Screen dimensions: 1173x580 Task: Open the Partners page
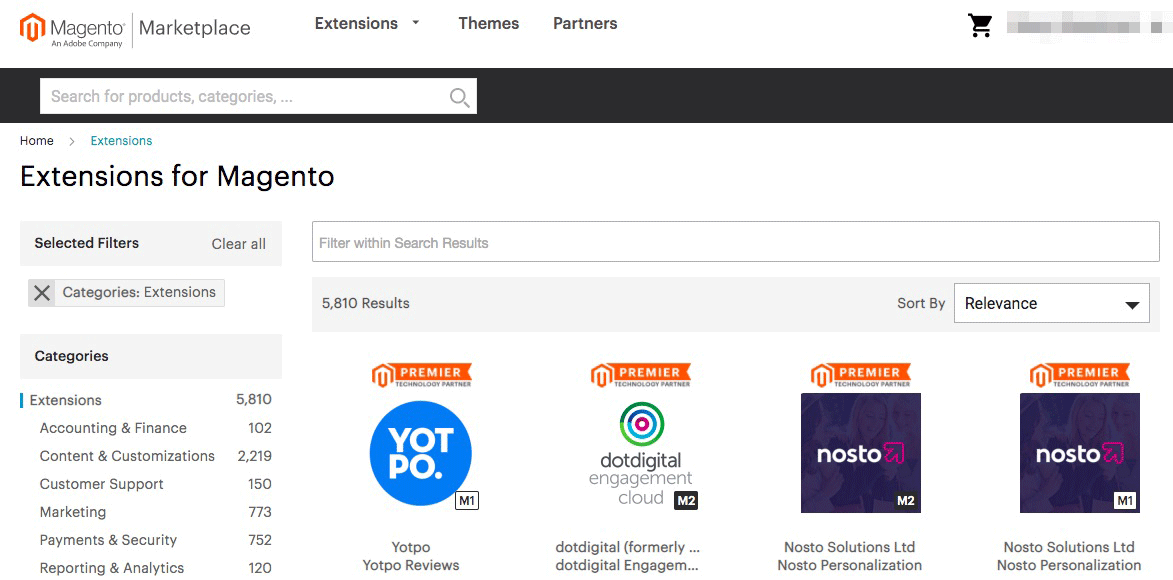pyautogui.click(x=584, y=22)
